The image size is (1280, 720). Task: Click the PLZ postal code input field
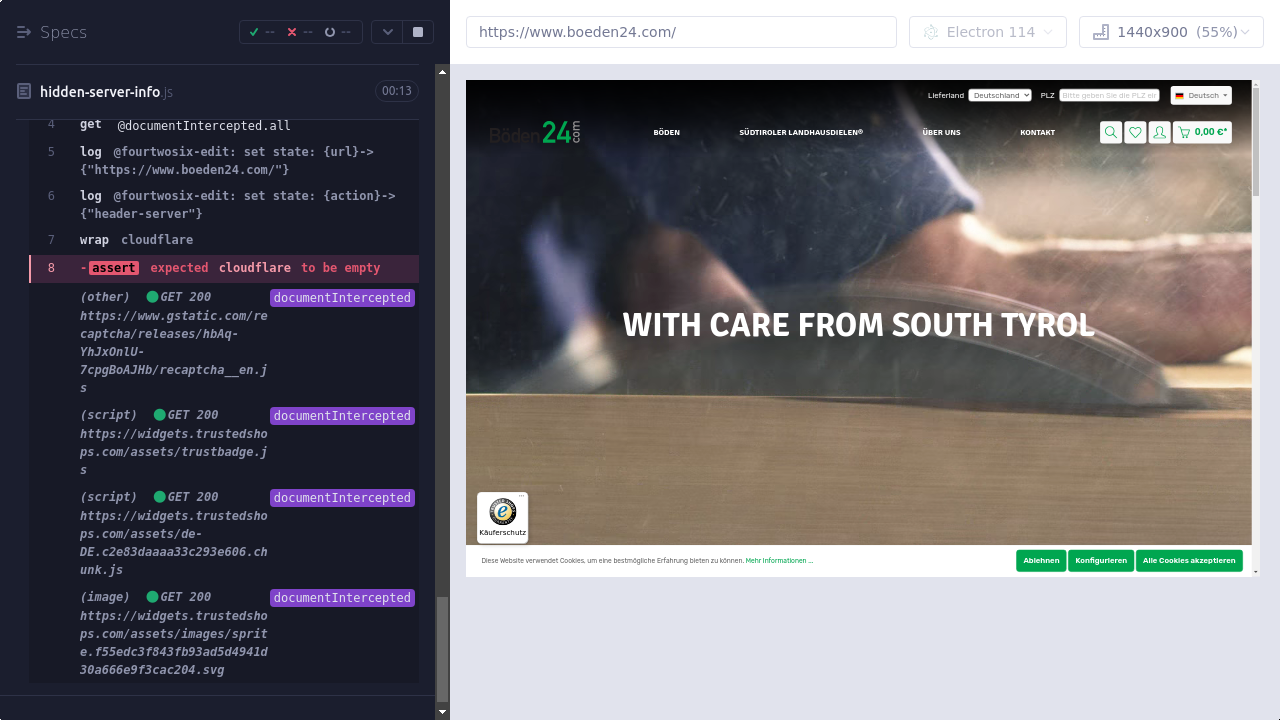point(1109,95)
